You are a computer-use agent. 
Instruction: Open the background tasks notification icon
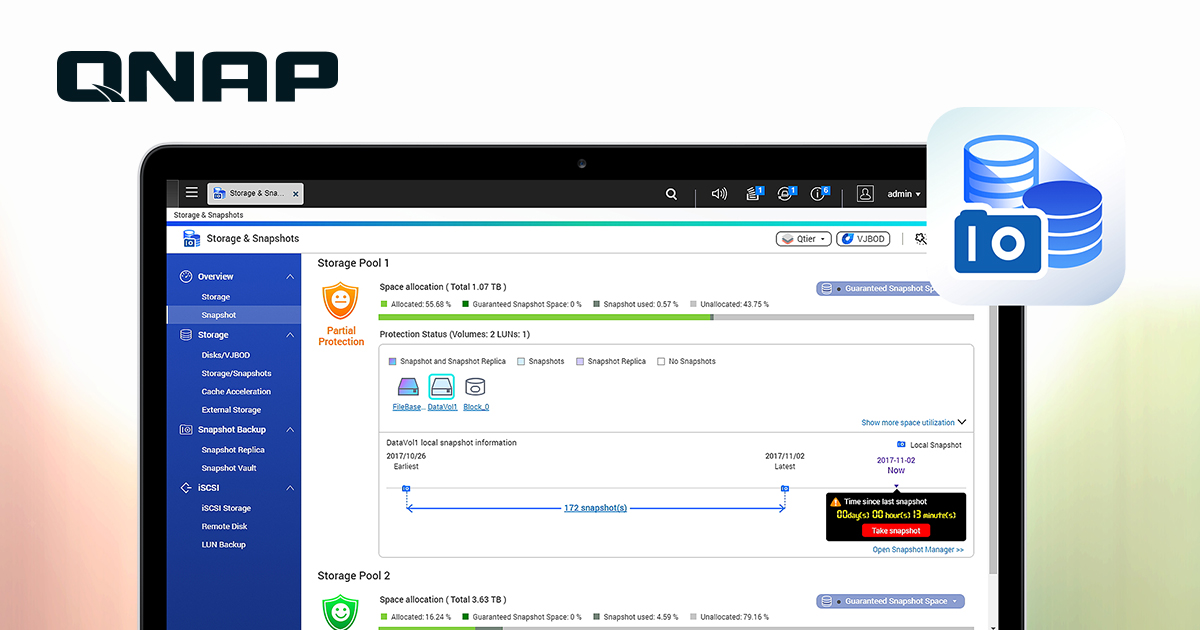pos(752,194)
